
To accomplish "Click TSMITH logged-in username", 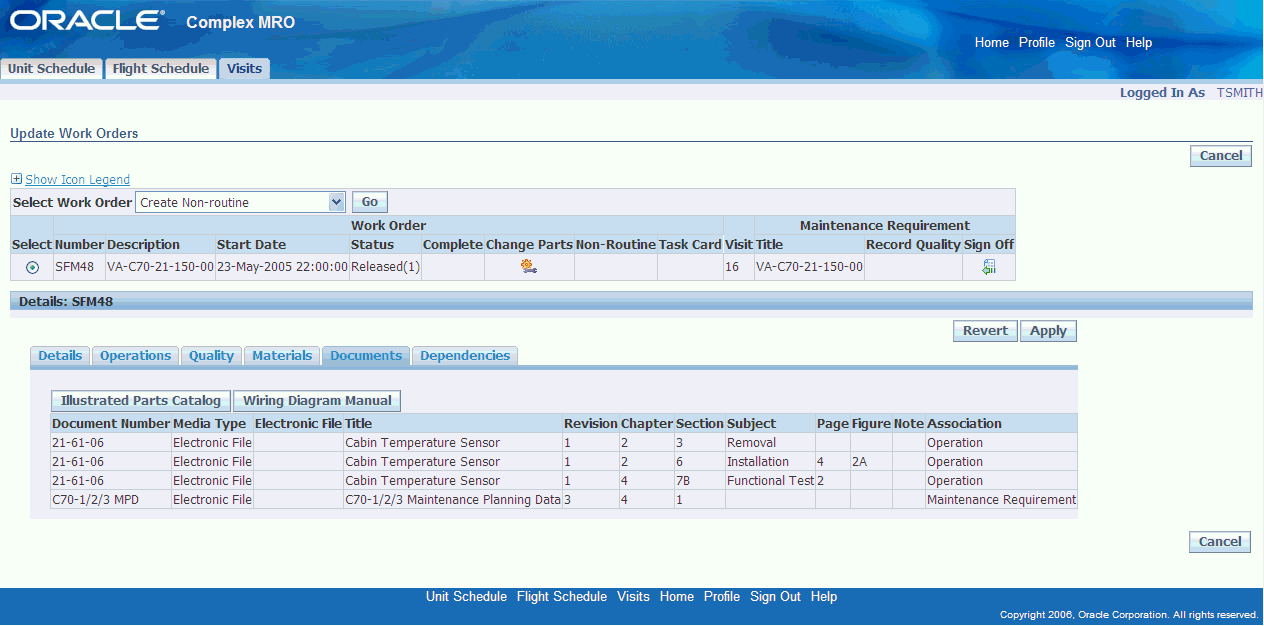I will coord(1239,92).
